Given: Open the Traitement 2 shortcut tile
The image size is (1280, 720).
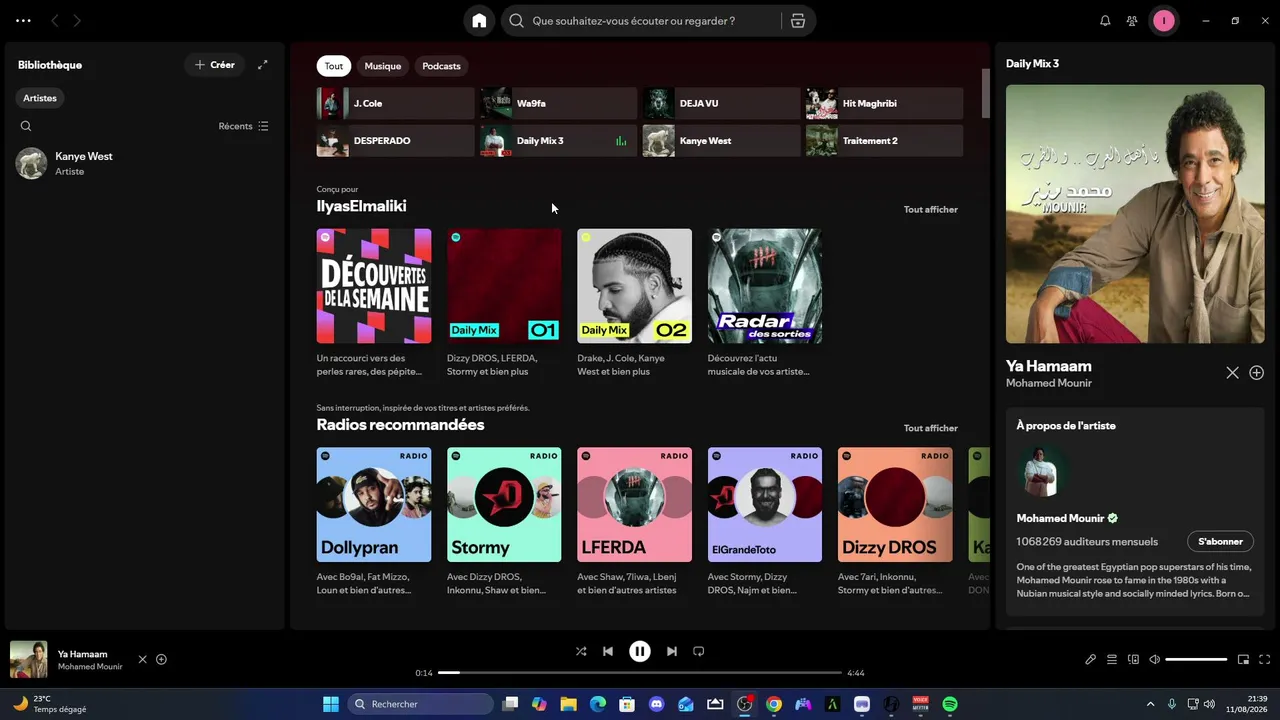Looking at the screenshot, I should (885, 141).
